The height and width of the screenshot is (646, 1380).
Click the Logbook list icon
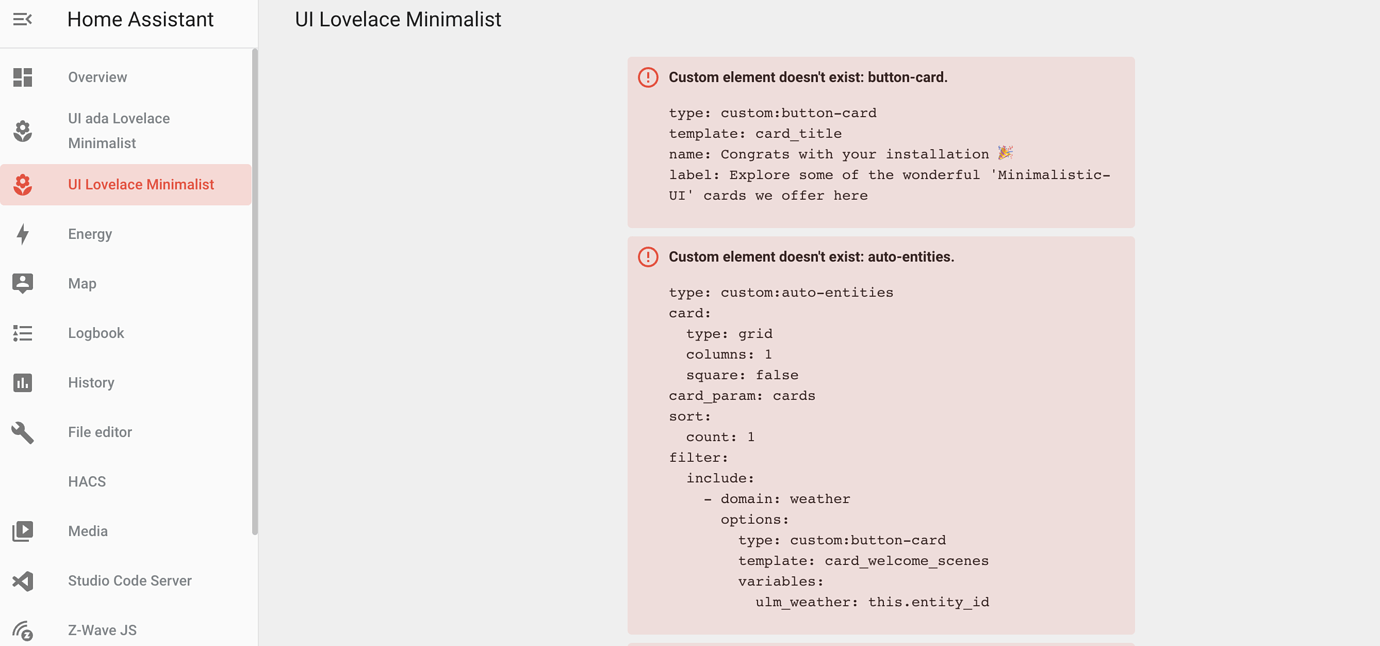pos(22,333)
